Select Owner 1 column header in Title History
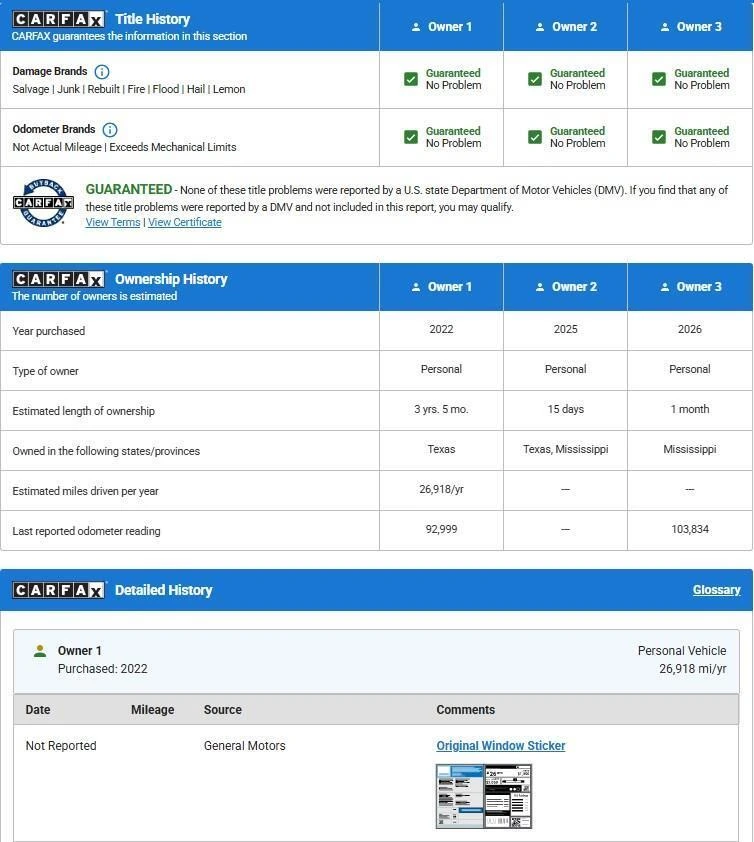This screenshot has width=754, height=842. pyautogui.click(x=441, y=27)
